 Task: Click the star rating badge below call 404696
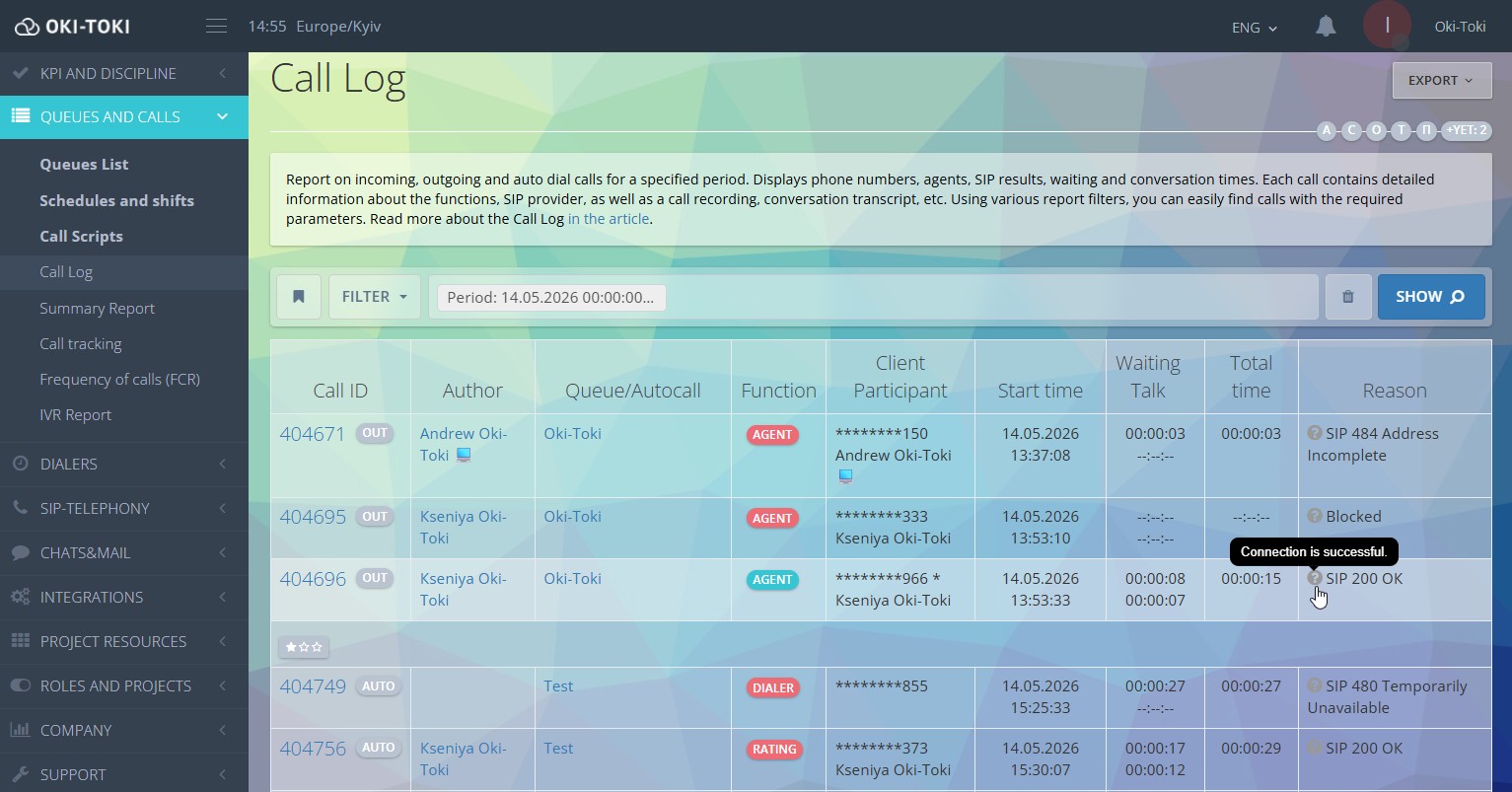click(x=304, y=647)
